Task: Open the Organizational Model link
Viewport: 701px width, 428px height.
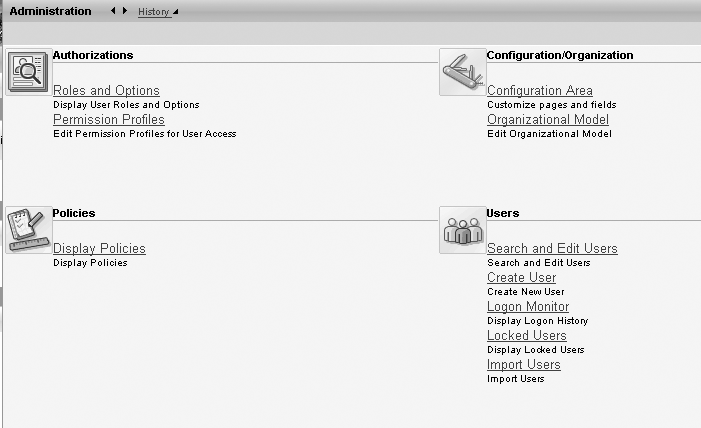Action: tap(548, 120)
